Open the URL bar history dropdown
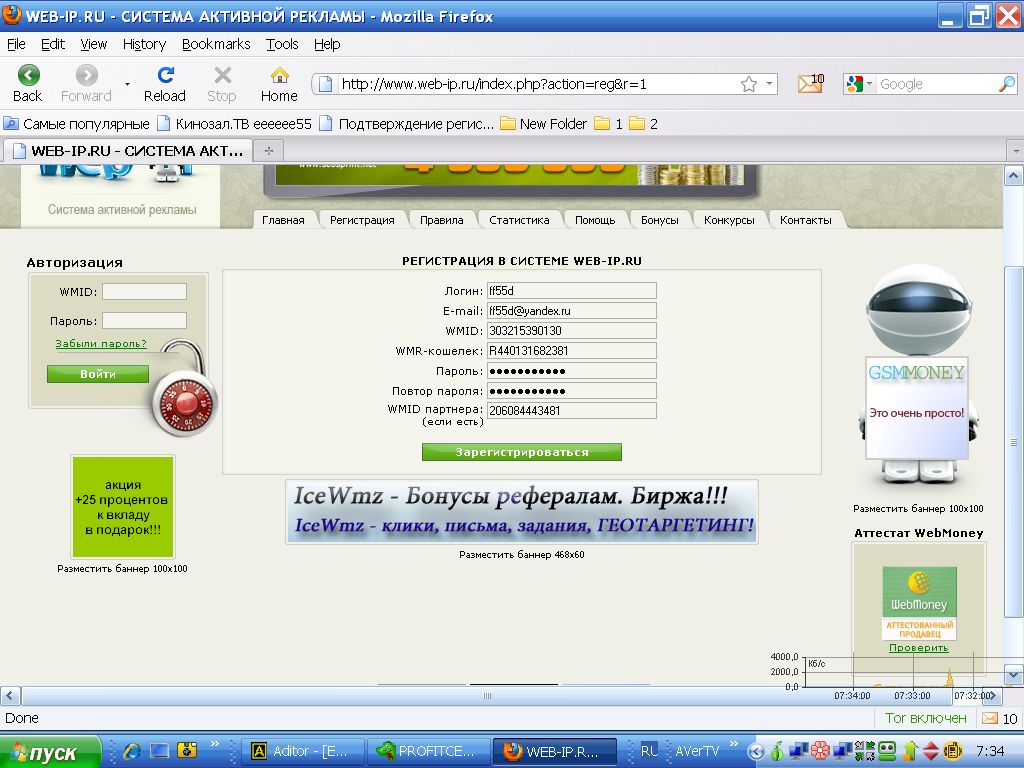Viewport: 1024px width, 768px height. (770, 85)
